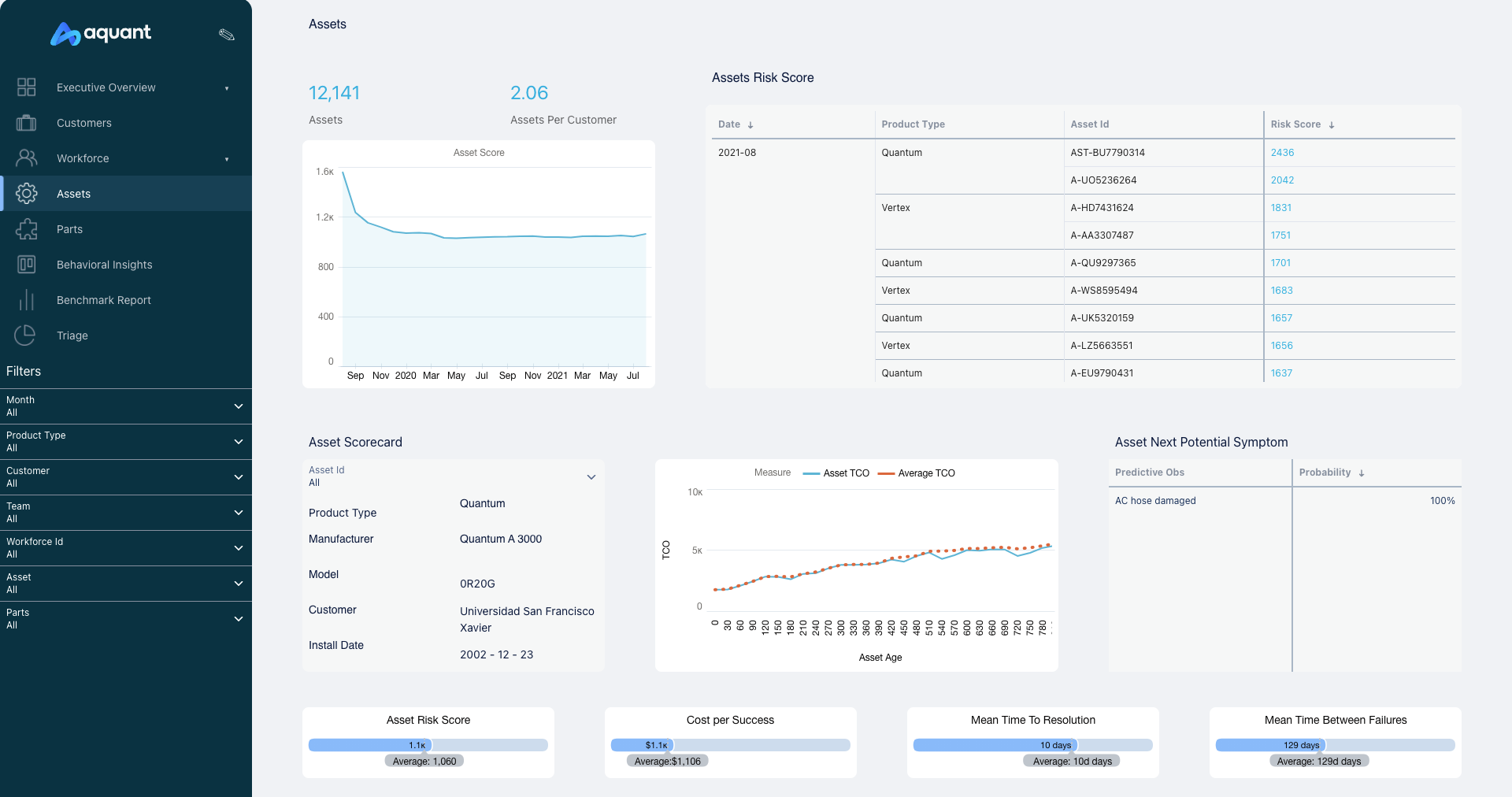Open risk score 2436 for AST-BU7790314

click(x=1281, y=152)
